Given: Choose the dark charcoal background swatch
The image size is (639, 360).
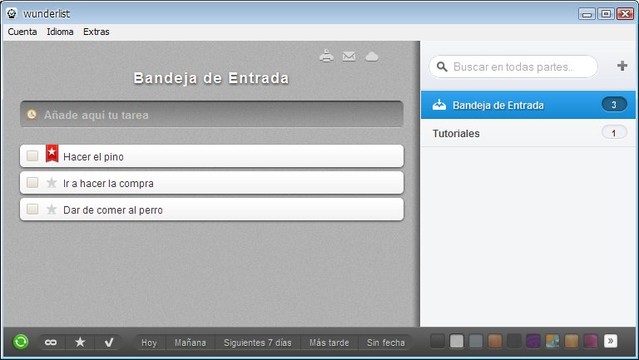Looking at the screenshot, I should [x=514, y=341].
